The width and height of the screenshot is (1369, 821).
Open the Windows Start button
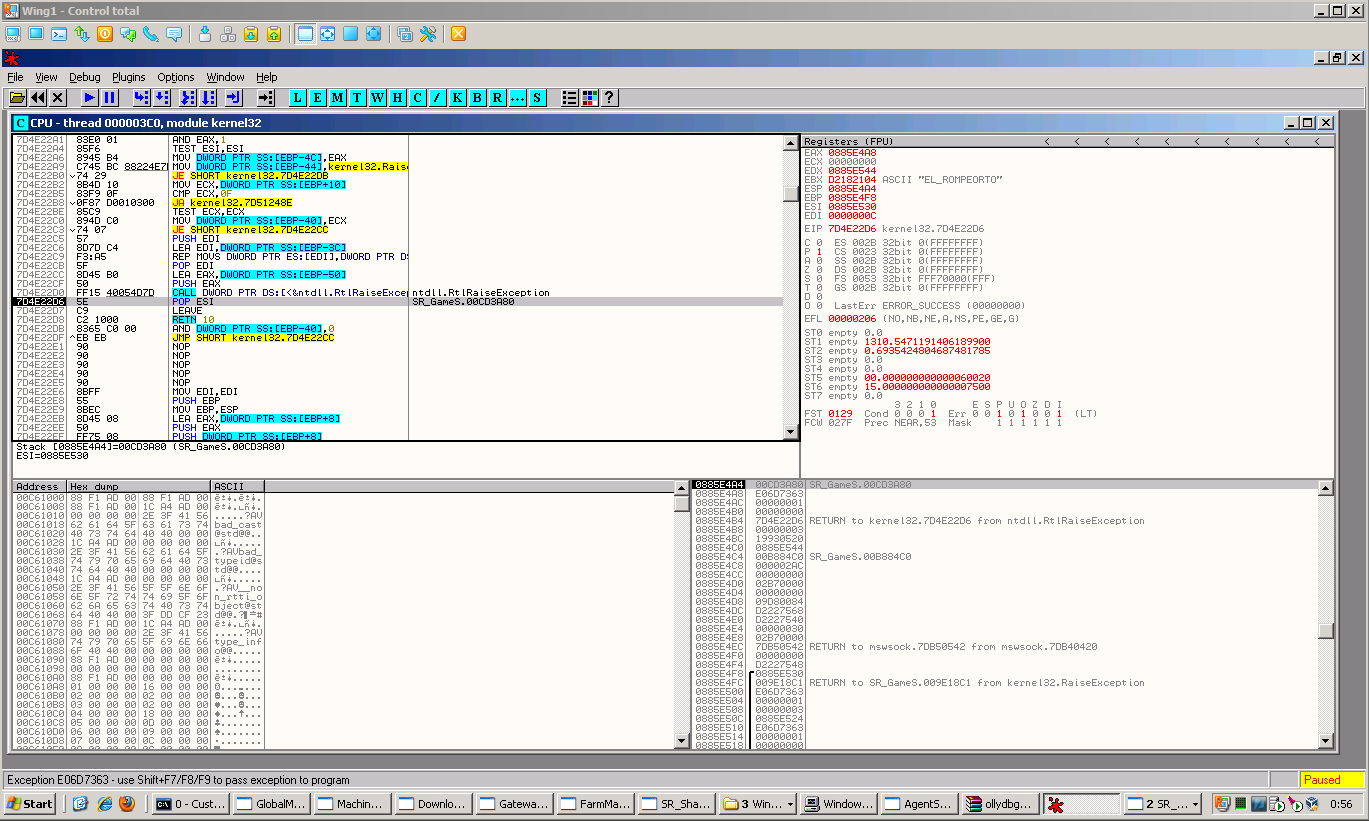pos(32,803)
